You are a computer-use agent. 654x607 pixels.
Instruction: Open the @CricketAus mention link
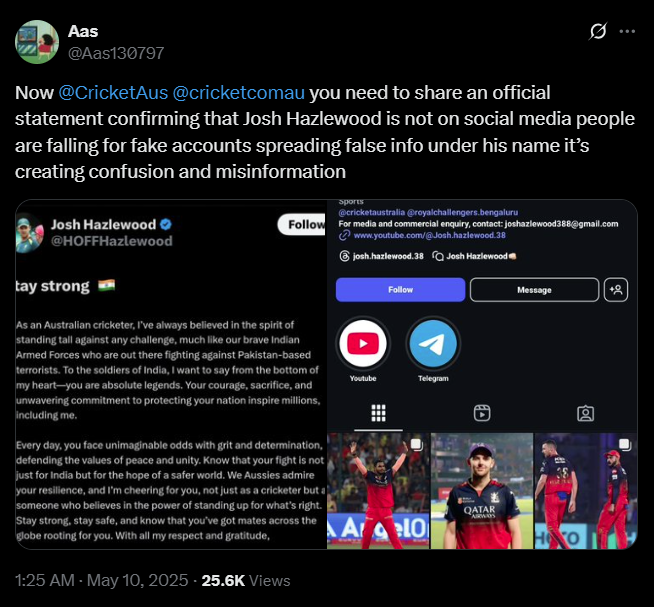tap(113, 93)
